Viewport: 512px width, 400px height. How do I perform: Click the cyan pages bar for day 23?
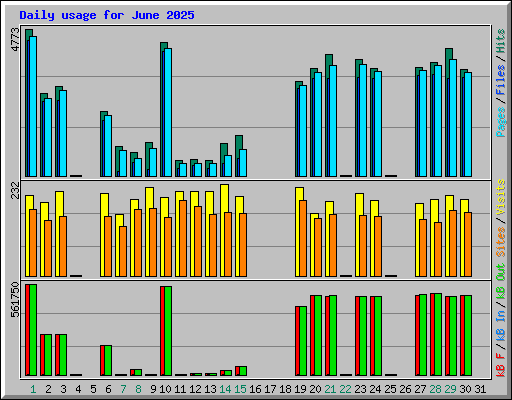[363, 120]
